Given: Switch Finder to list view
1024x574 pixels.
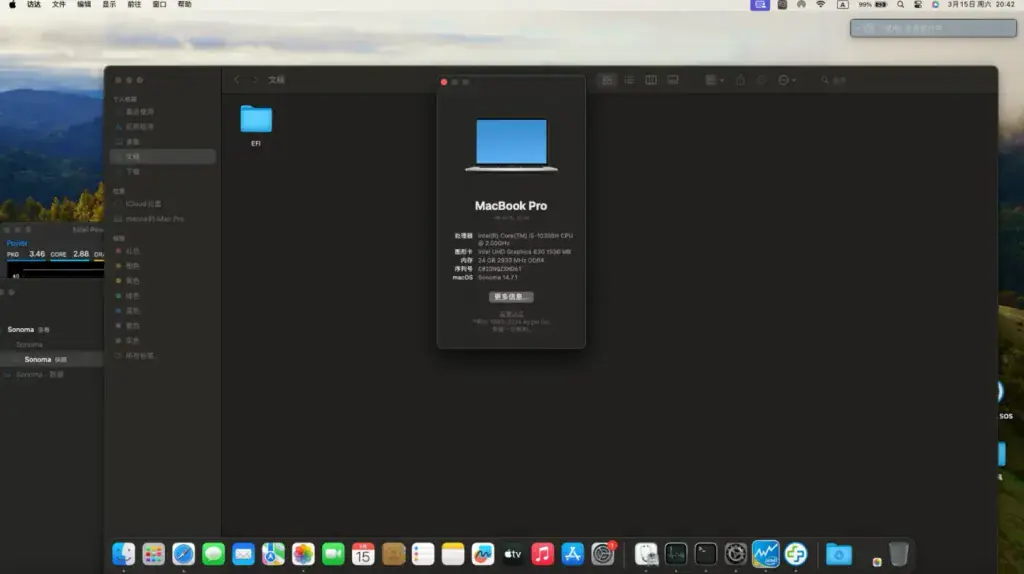Looking at the screenshot, I should click(629, 80).
